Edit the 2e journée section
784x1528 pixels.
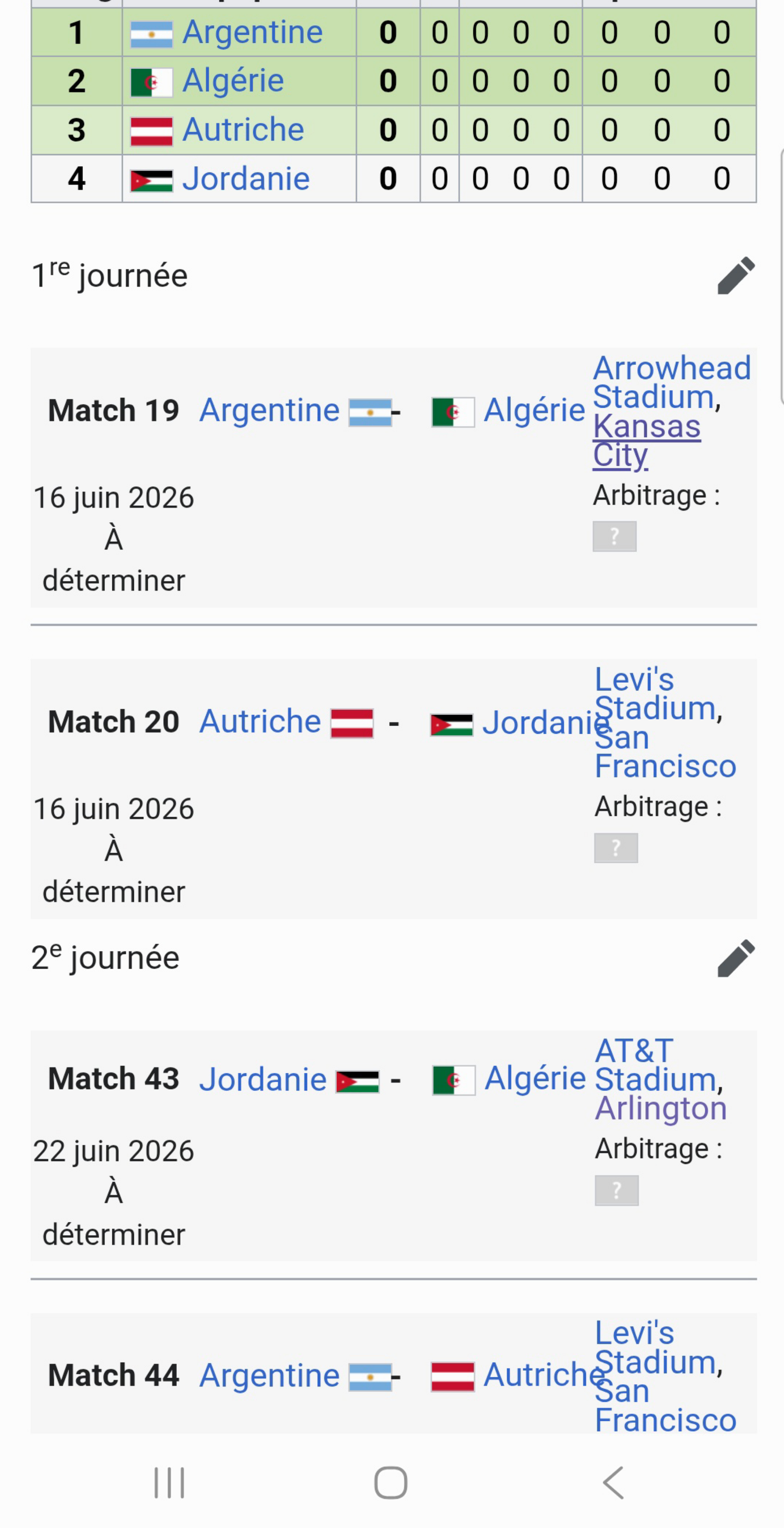click(x=735, y=957)
